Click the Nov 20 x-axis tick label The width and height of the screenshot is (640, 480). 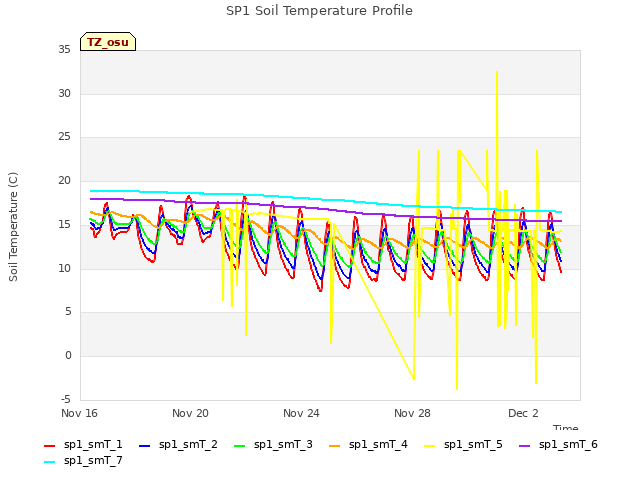click(190, 413)
